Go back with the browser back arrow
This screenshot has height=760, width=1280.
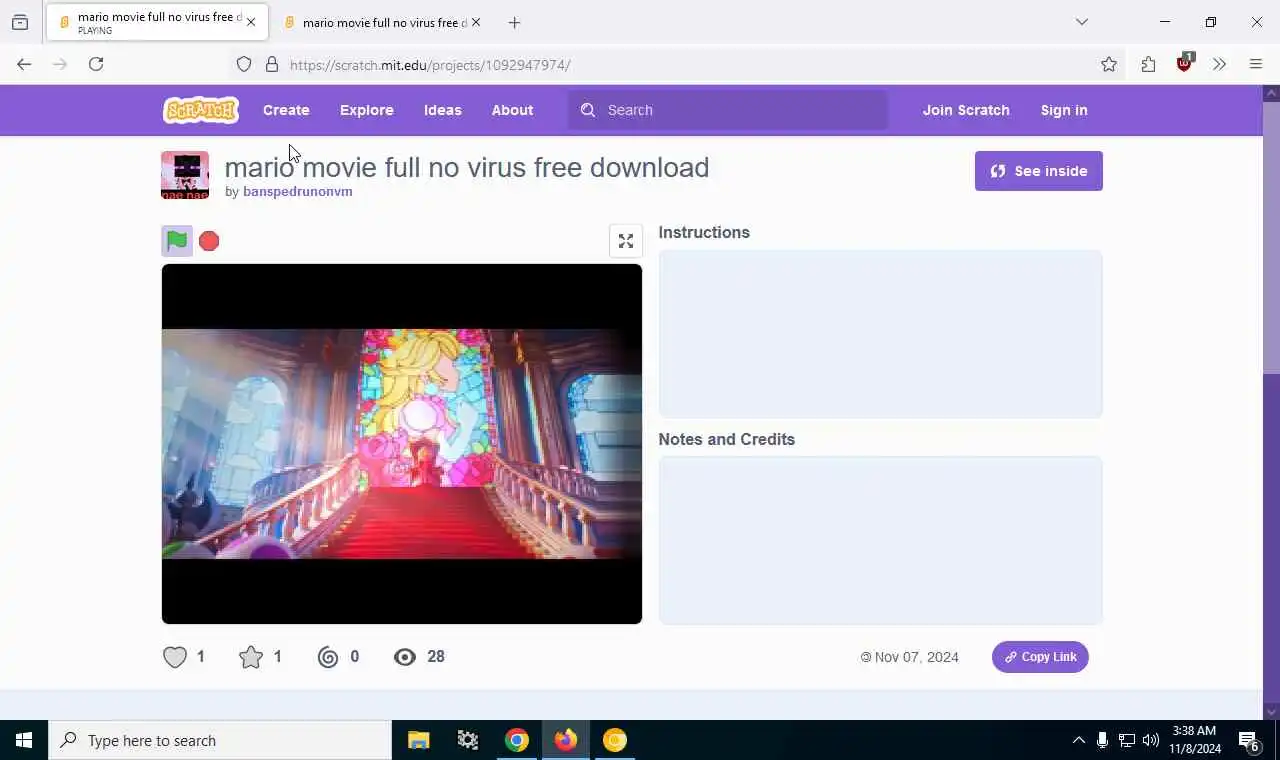(24, 64)
